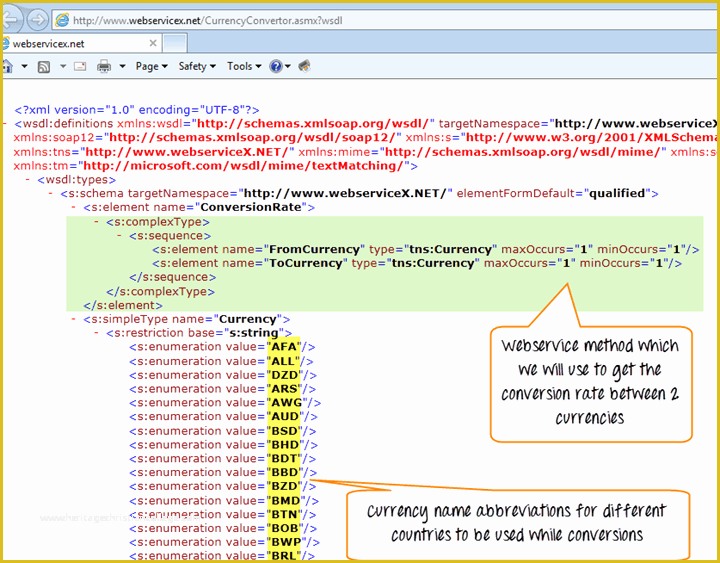Click the address bar URL field
The height and width of the screenshot is (563, 720).
(386, 20)
